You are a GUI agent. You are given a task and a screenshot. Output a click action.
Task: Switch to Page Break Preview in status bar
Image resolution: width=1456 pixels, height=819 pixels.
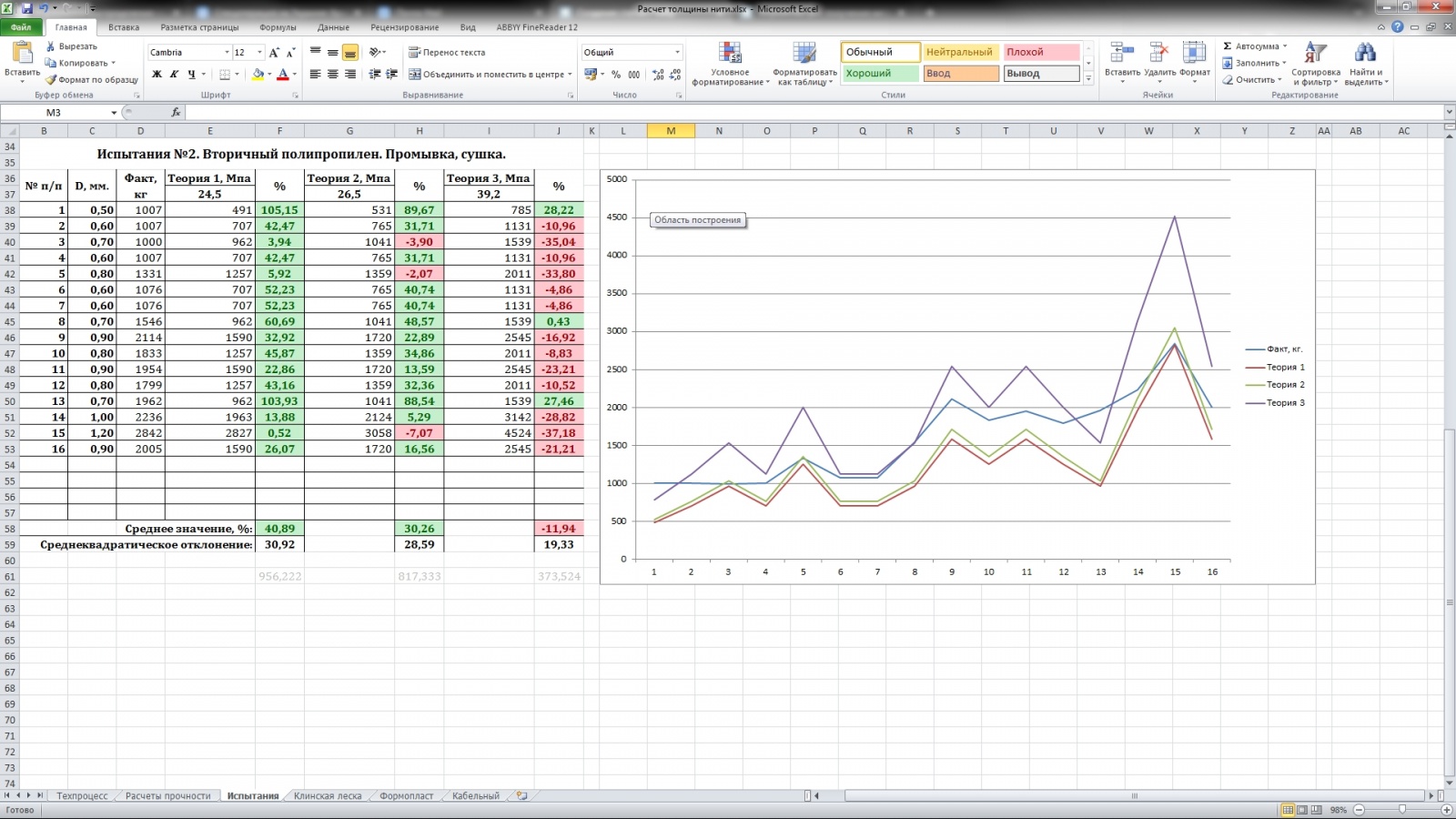tap(1317, 810)
